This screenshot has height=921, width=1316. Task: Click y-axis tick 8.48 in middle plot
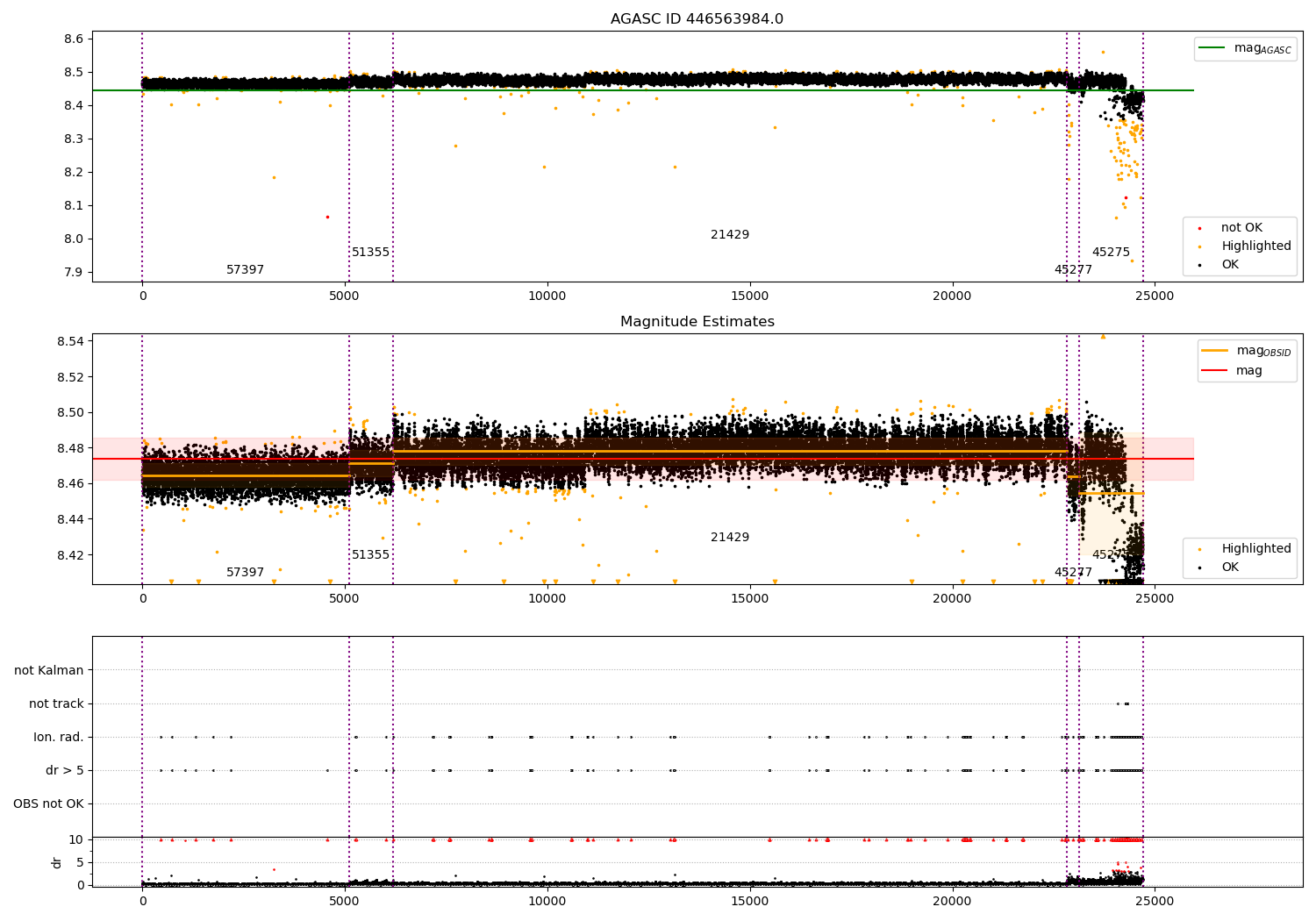coord(70,449)
